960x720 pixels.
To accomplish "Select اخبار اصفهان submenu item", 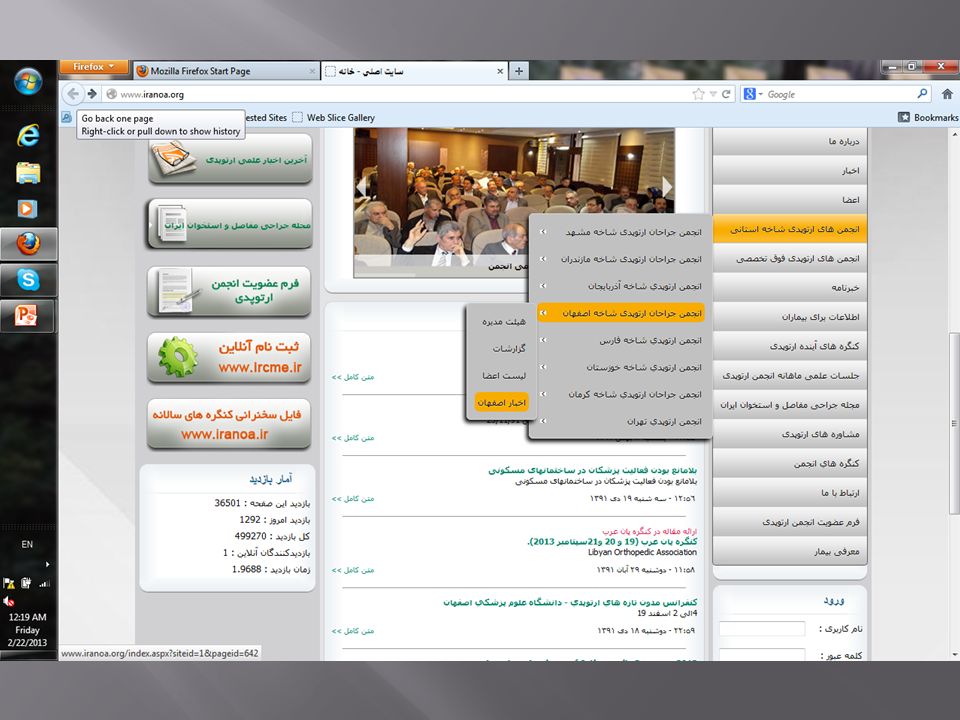I will [x=501, y=402].
